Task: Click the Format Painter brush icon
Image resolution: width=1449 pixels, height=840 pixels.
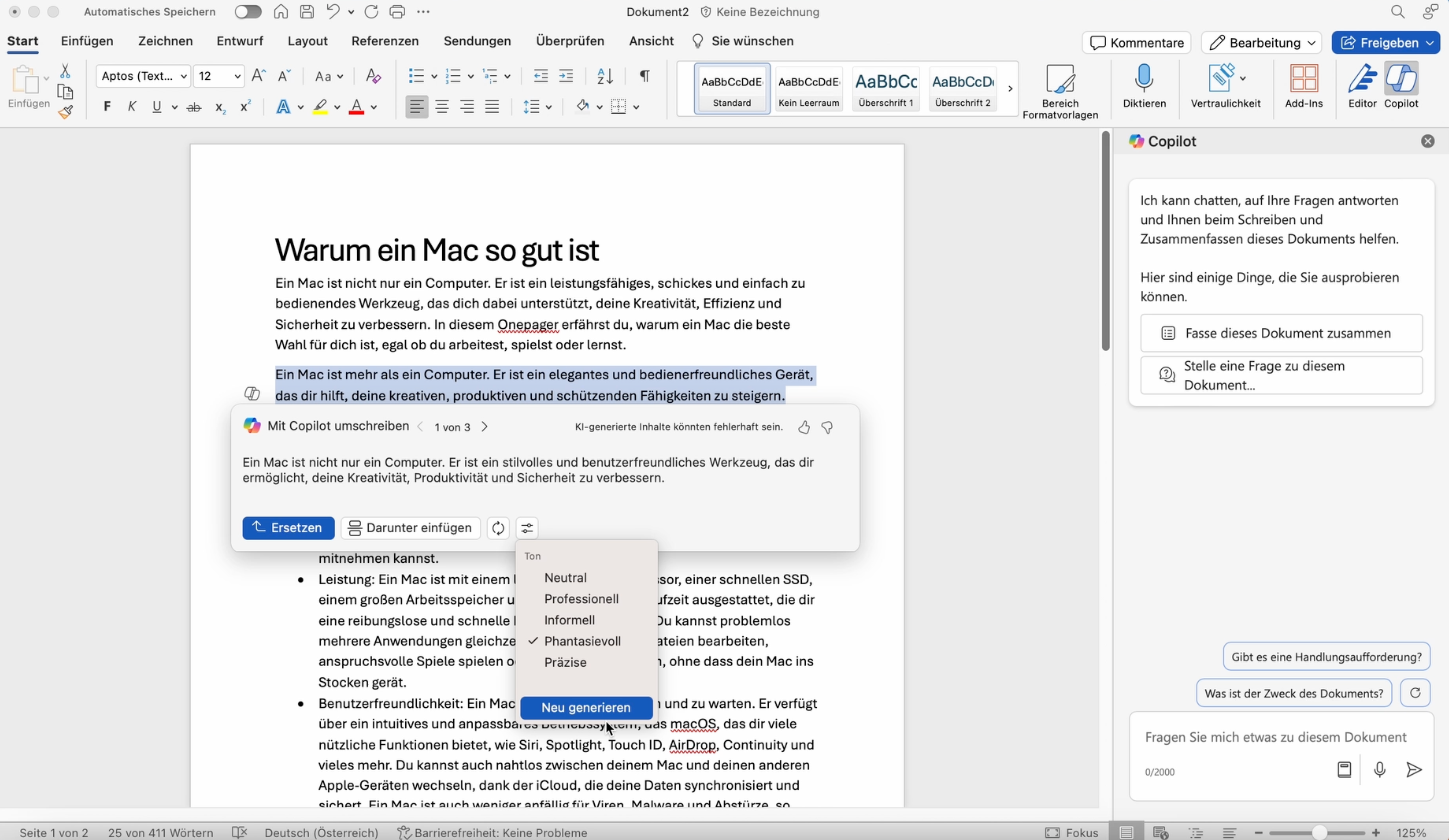Action: point(65,112)
